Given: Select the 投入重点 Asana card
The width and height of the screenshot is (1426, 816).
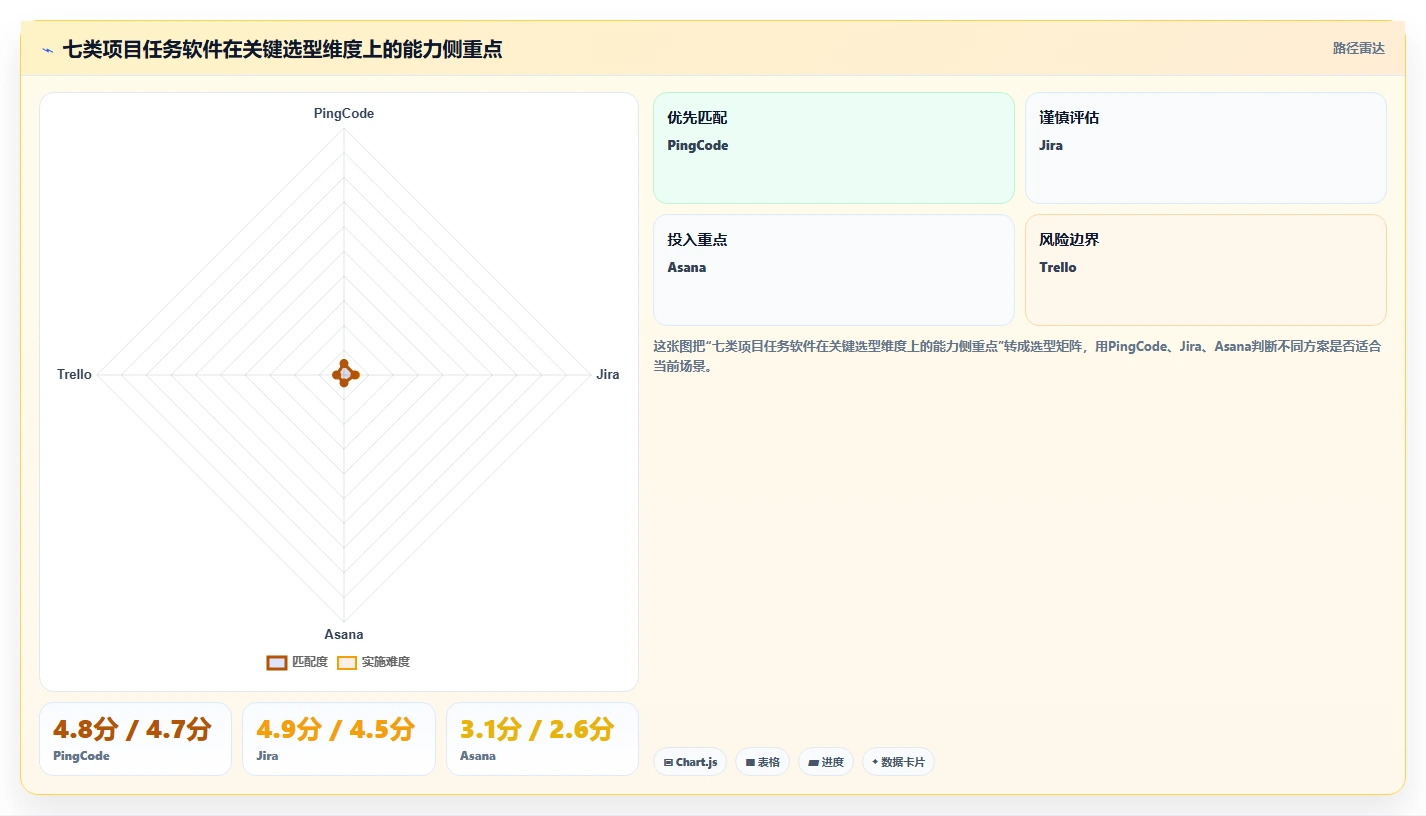Looking at the screenshot, I should [x=834, y=270].
